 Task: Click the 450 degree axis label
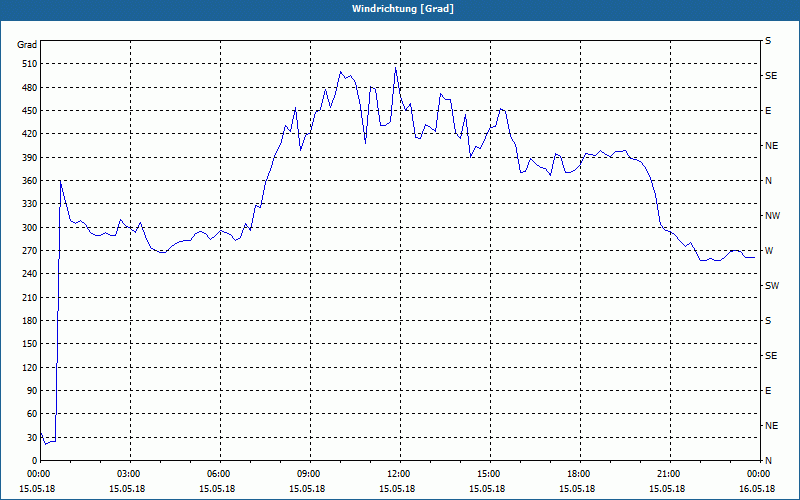pos(30,111)
